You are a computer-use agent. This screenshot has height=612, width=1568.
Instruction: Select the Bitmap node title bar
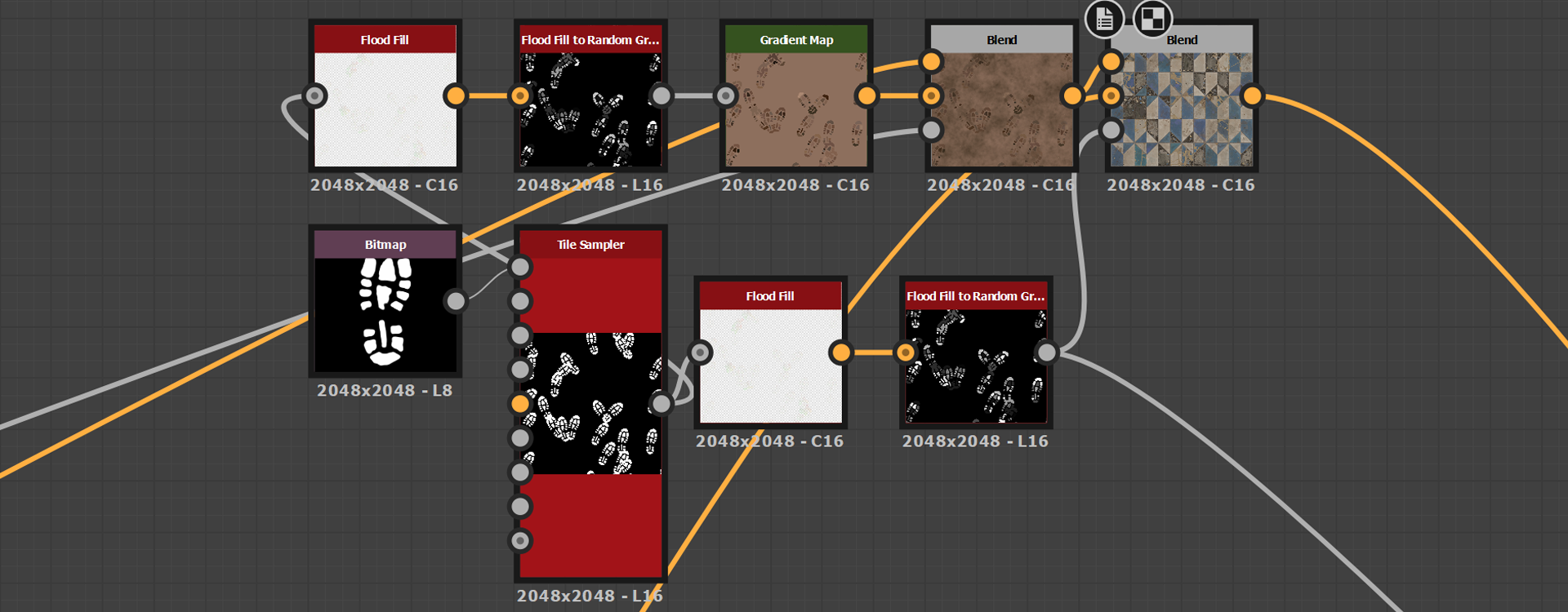coord(385,244)
